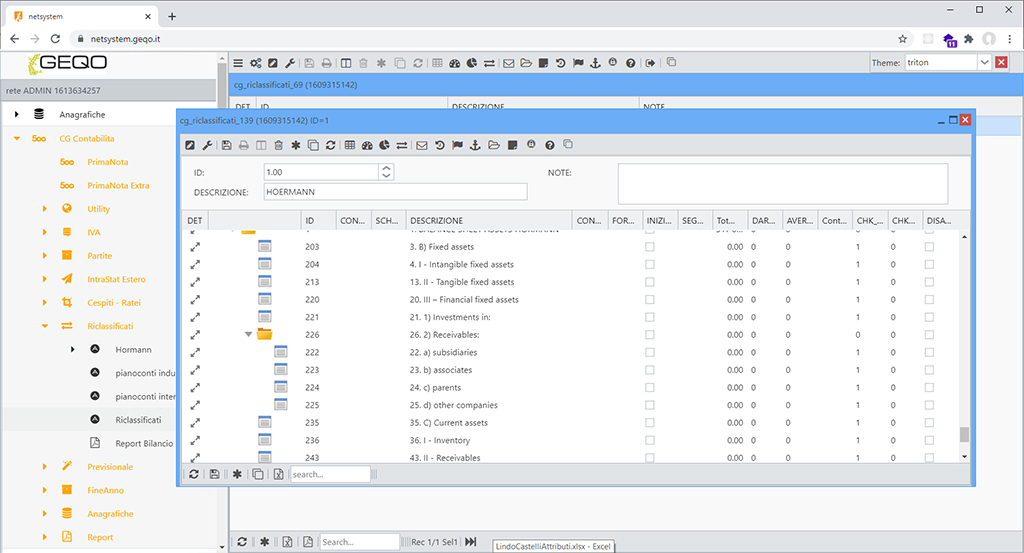Viewport: 1024px width, 553px height.
Task: Expand the Hormann tree node
Action: click(72, 349)
